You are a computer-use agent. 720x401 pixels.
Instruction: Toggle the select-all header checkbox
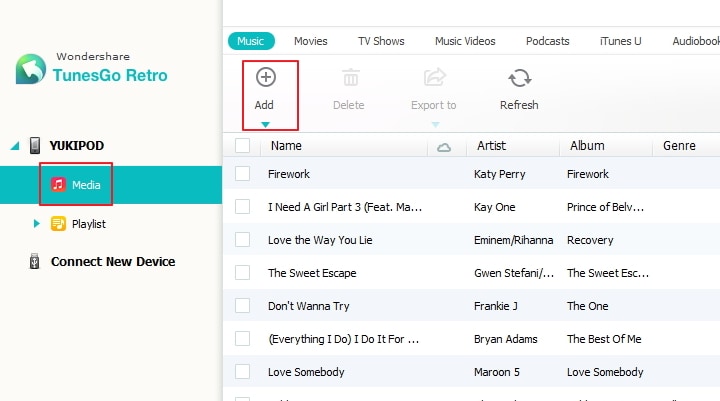tap(242, 146)
